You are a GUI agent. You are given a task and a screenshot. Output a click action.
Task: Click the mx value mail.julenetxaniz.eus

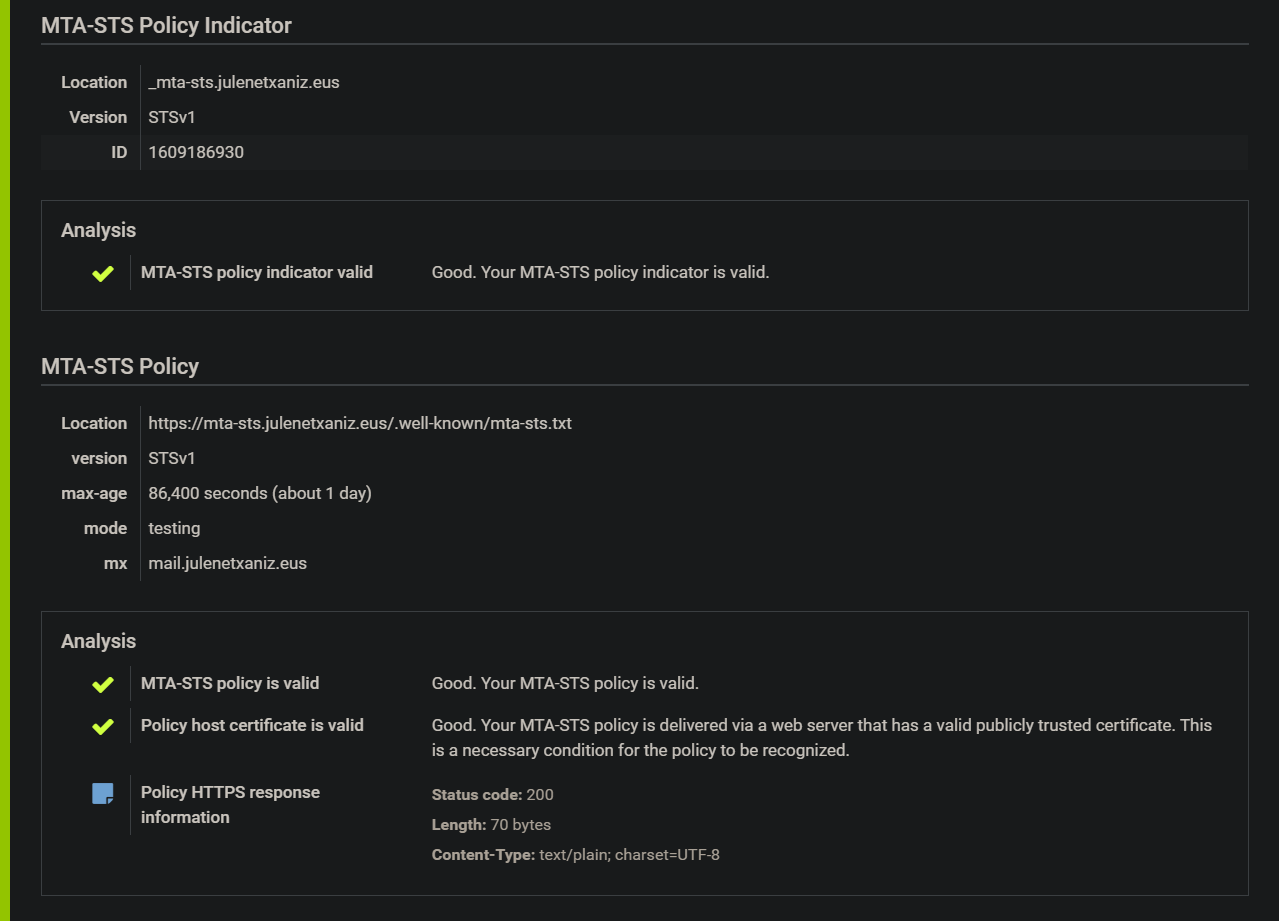tap(228, 563)
